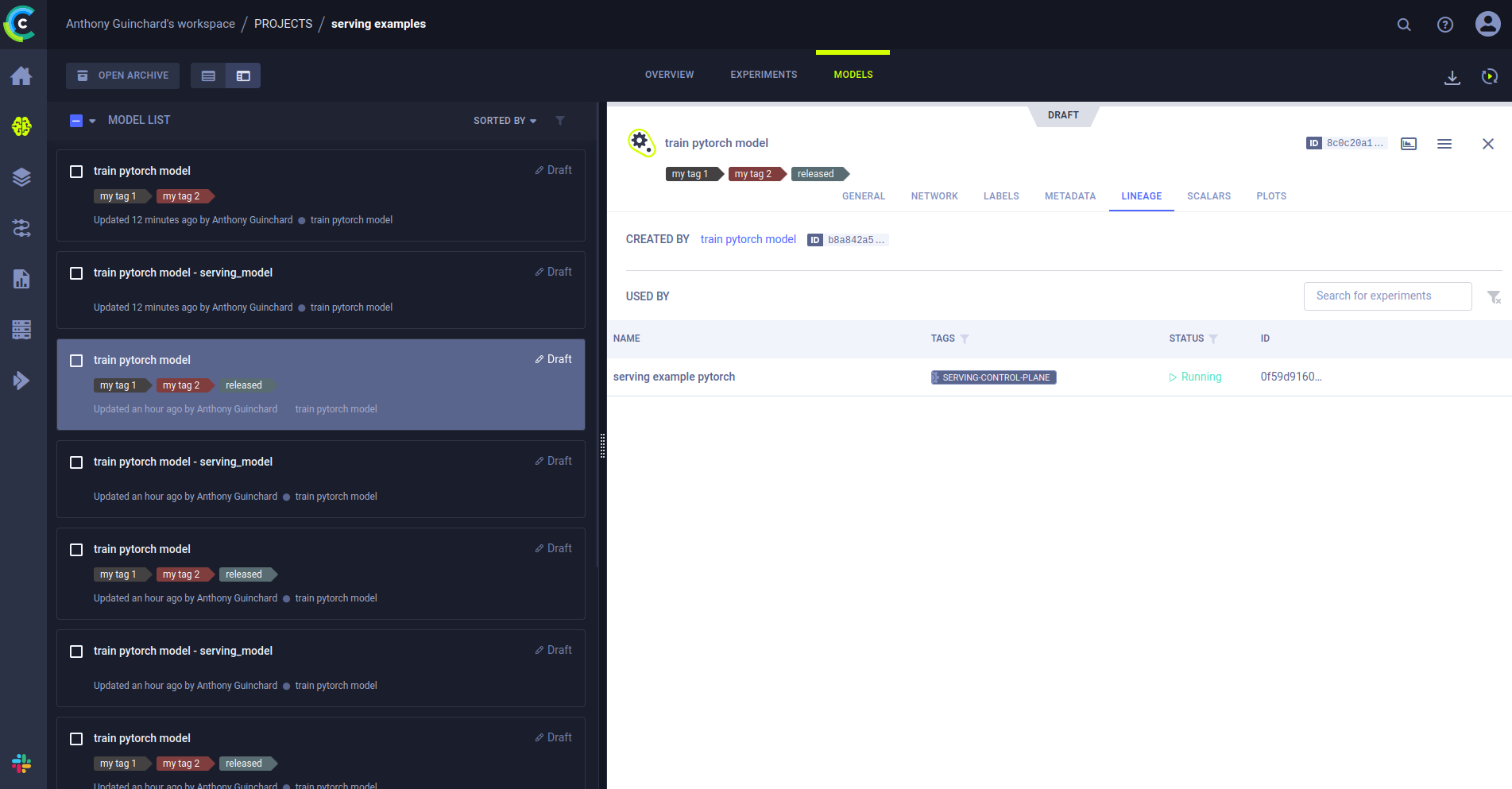Switch to the SCALARS tab

coord(1208,196)
